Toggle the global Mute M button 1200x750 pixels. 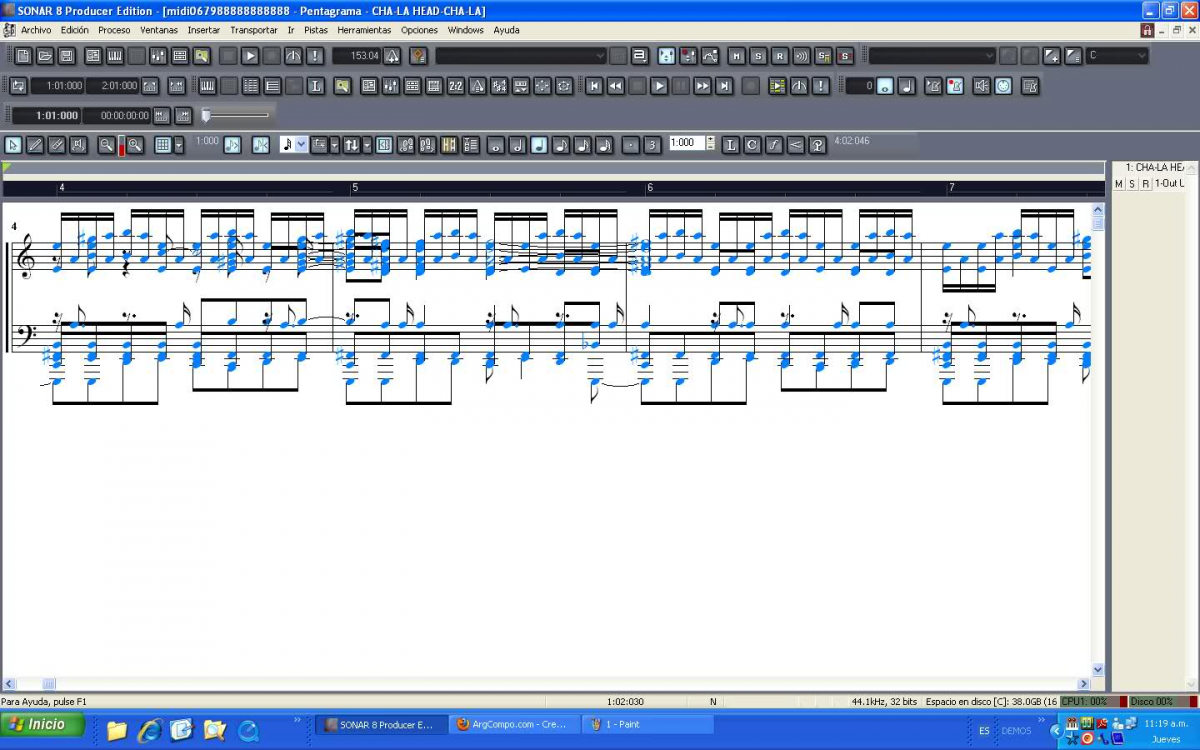[x=736, y=56]
